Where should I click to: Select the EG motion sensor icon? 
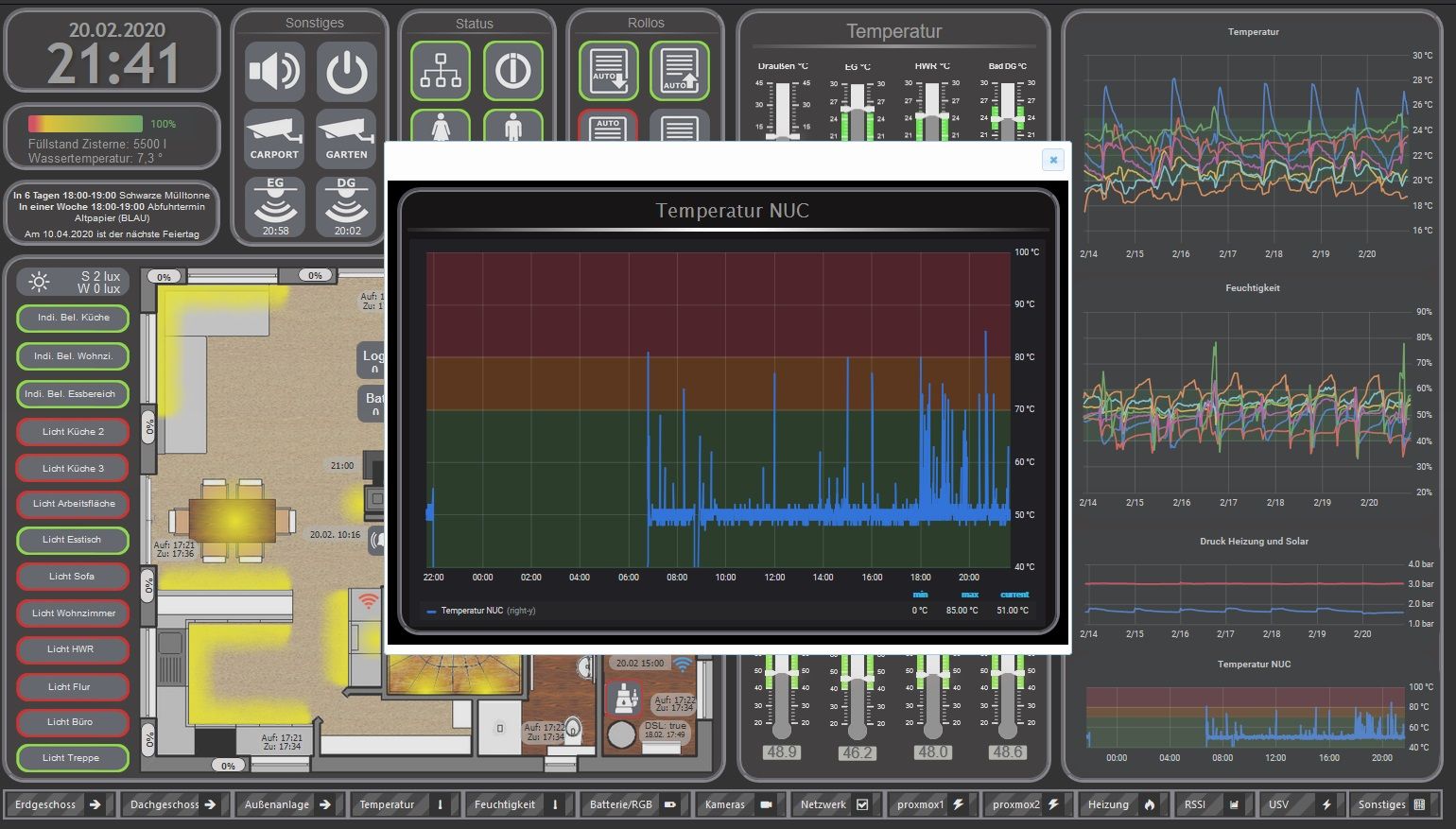click(x=274, y=206)
